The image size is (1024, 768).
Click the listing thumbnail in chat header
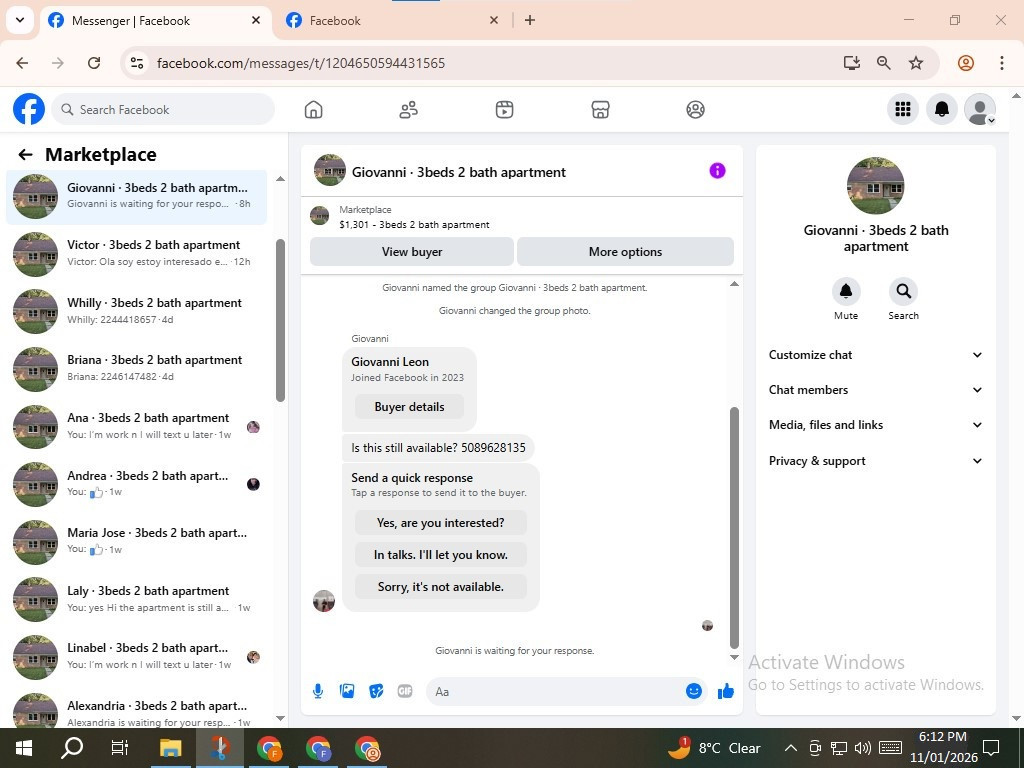[319, 215]
